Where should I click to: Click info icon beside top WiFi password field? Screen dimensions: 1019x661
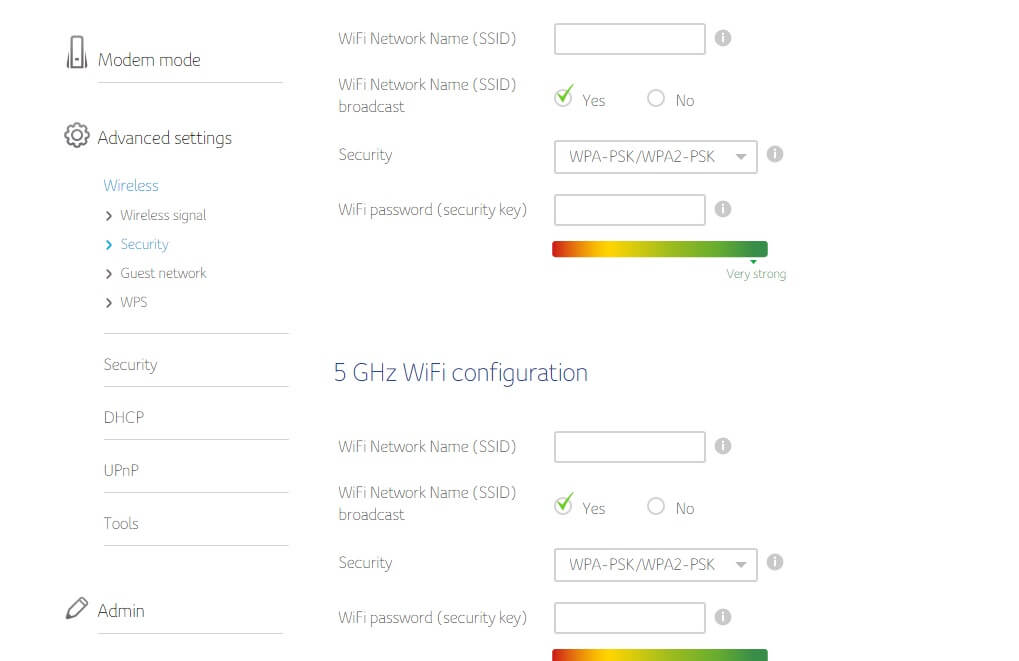tap(723, 209)
